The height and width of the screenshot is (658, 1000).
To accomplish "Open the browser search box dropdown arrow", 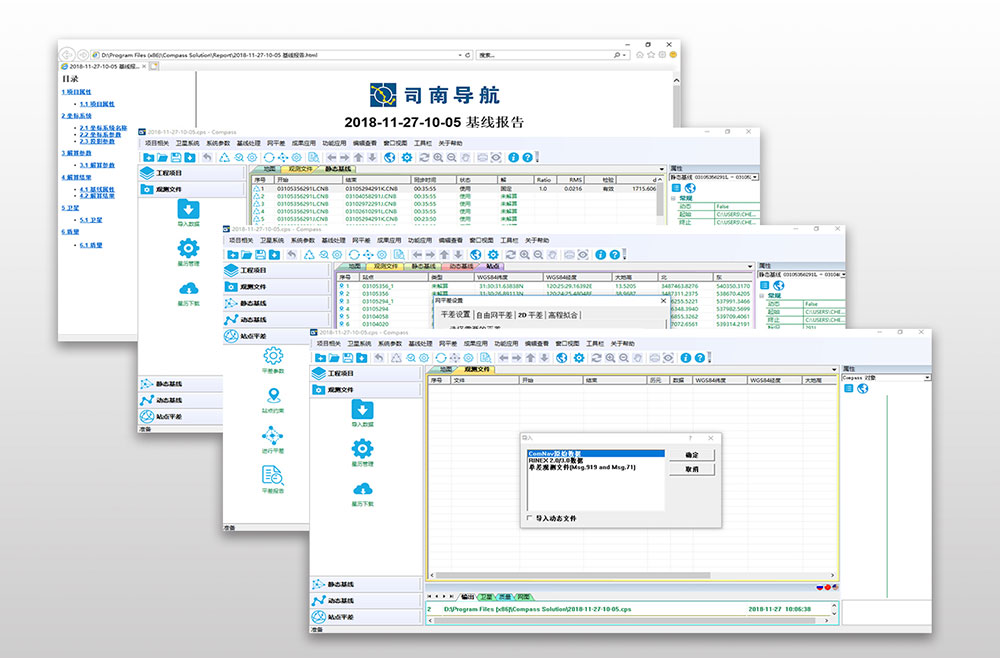I will [623, 55].
